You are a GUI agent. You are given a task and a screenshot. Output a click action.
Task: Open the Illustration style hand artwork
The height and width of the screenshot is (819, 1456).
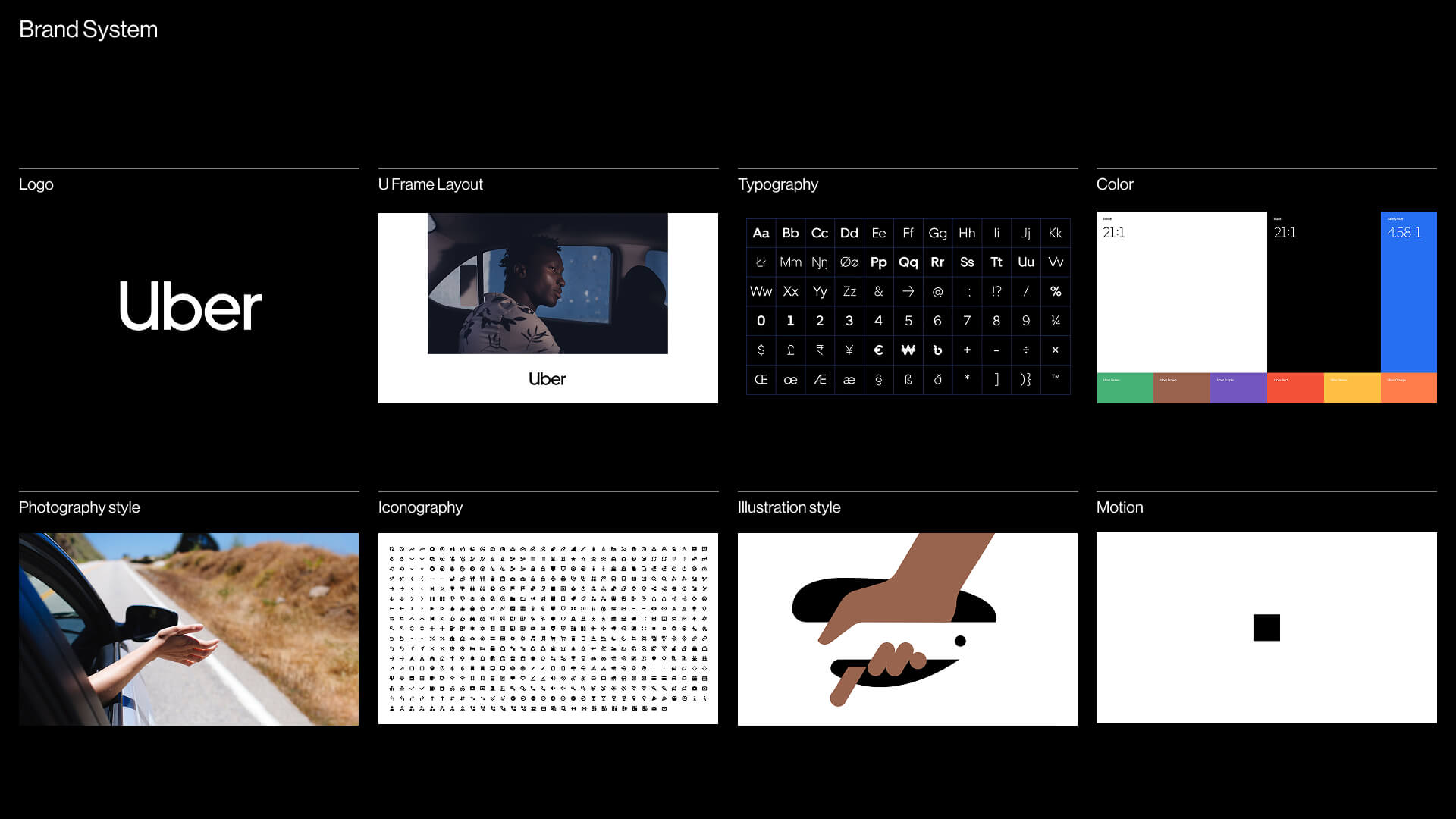point(907,629)
